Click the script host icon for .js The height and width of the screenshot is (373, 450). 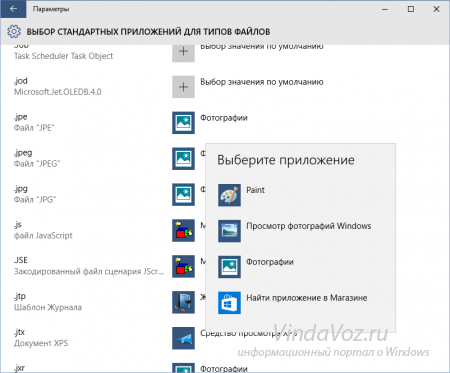(183, 230)
